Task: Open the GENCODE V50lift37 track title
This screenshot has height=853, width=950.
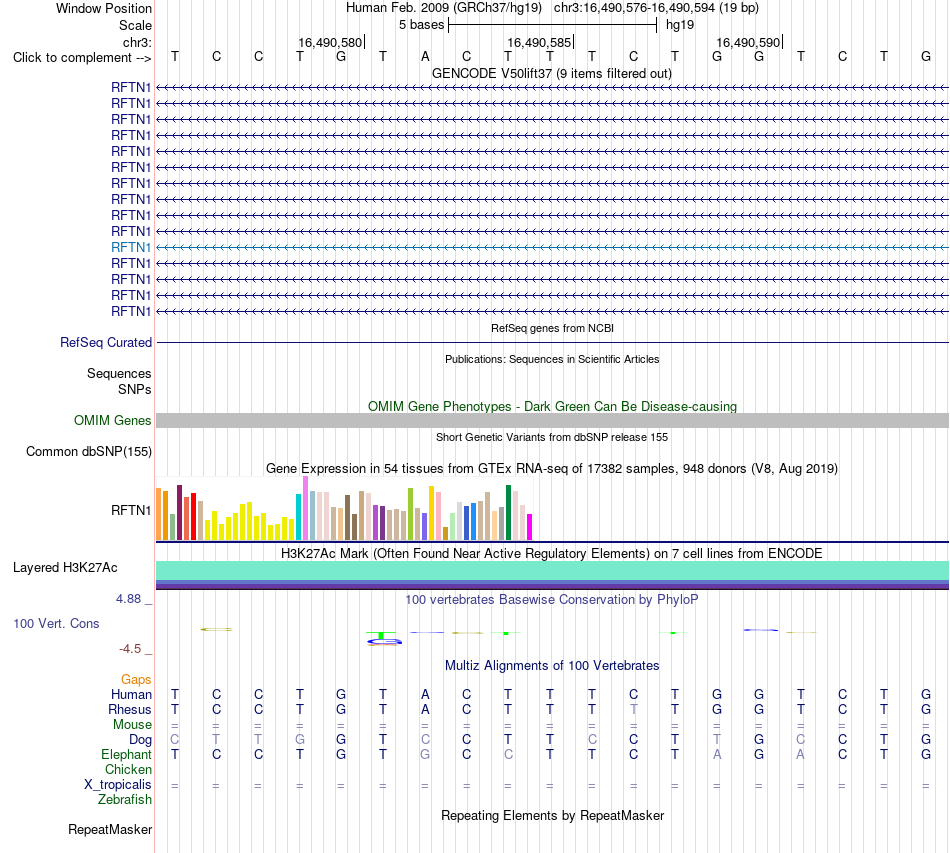Action: pyautogui.click(x=551, y=73)
